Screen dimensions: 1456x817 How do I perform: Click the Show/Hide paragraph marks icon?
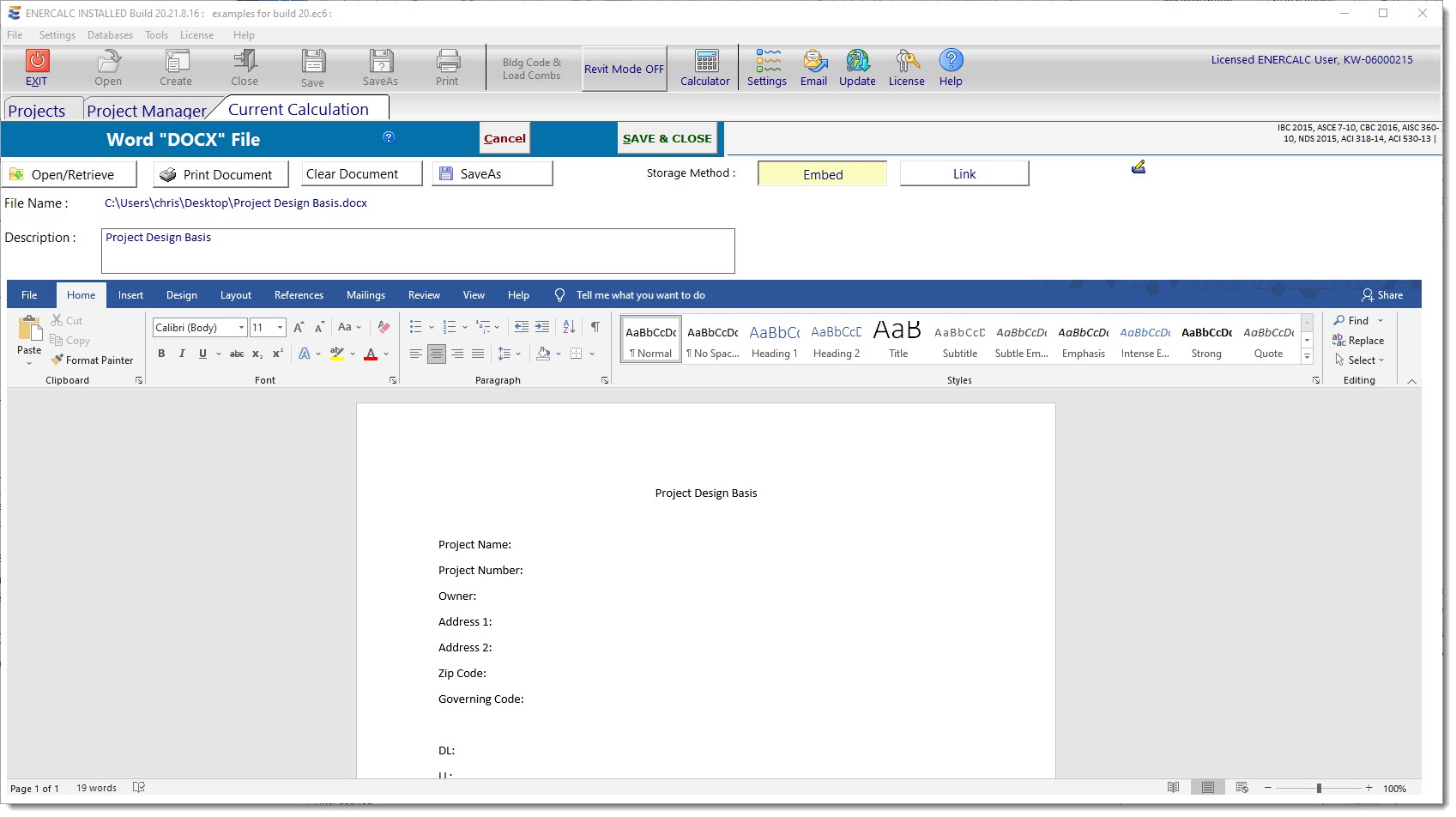pos(595,327)
